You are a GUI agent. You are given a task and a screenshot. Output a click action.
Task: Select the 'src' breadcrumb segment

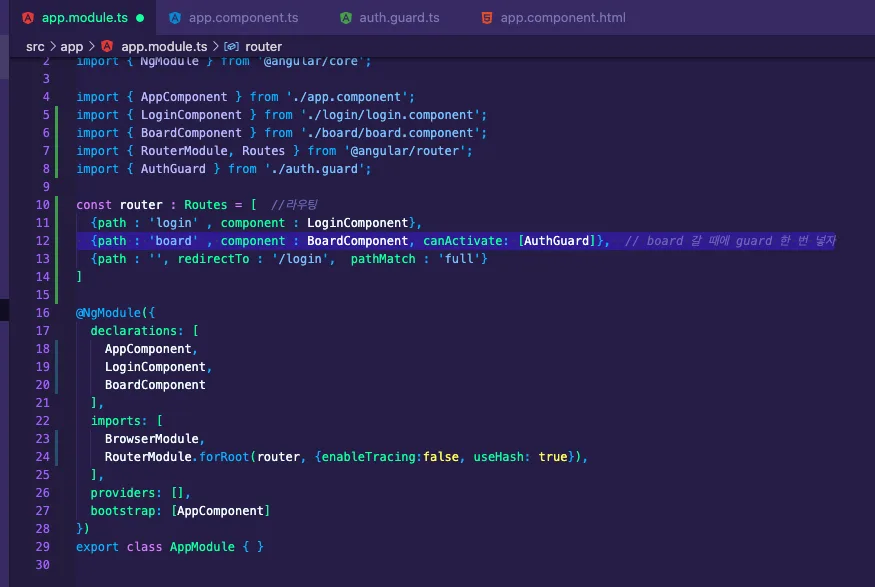pos(35,46)
